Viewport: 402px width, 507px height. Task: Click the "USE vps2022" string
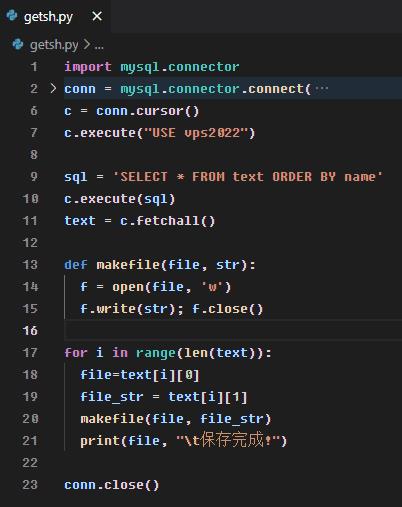pyautogui.click(x=196, y=133)
